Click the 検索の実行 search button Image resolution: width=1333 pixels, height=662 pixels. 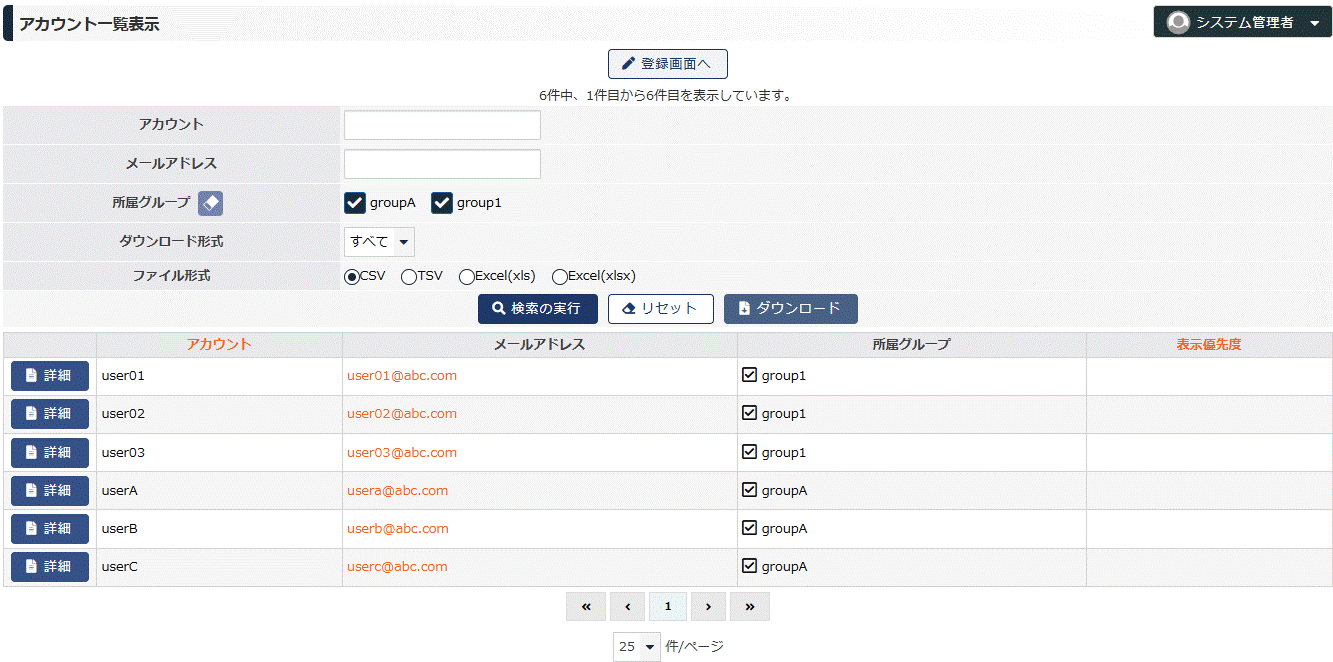click(537, 309)
